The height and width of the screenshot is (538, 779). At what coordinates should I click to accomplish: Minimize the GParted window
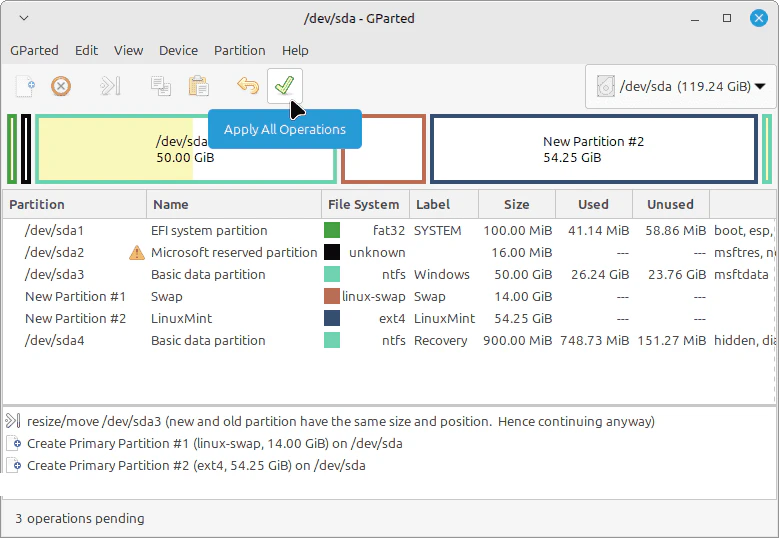[695, 19]
